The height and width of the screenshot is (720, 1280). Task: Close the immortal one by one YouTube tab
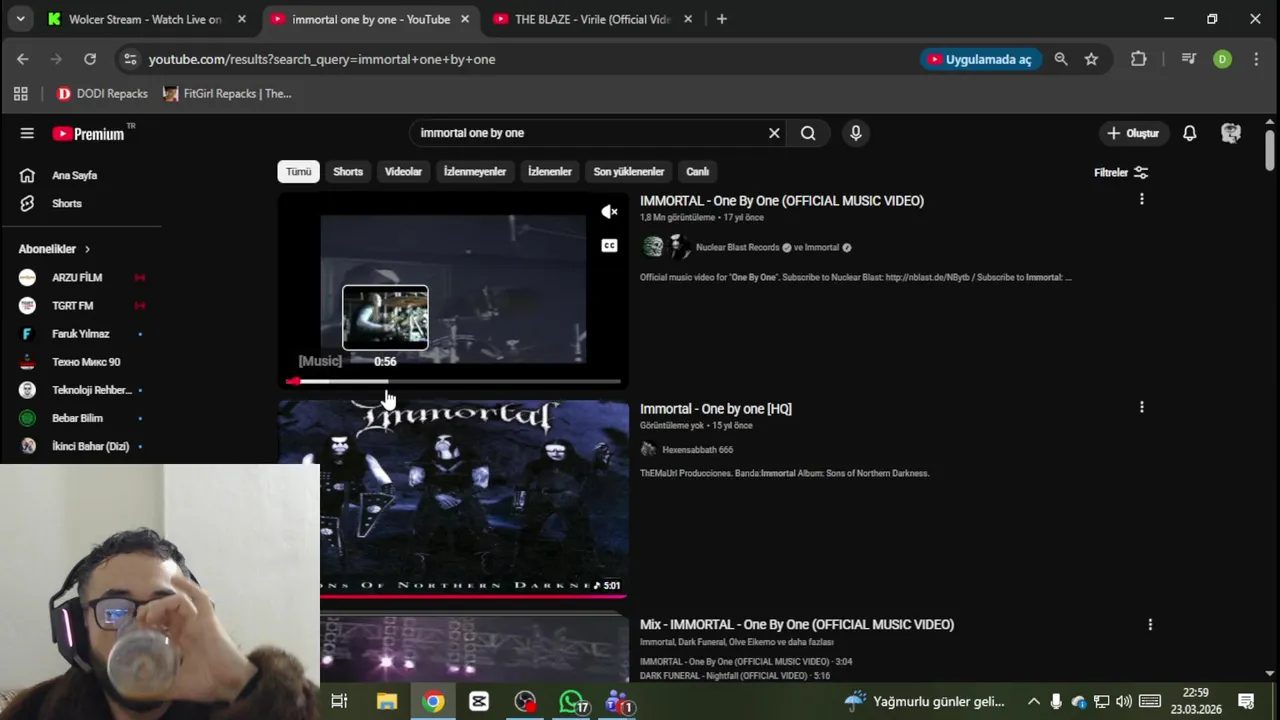click(x=465, y=19)
